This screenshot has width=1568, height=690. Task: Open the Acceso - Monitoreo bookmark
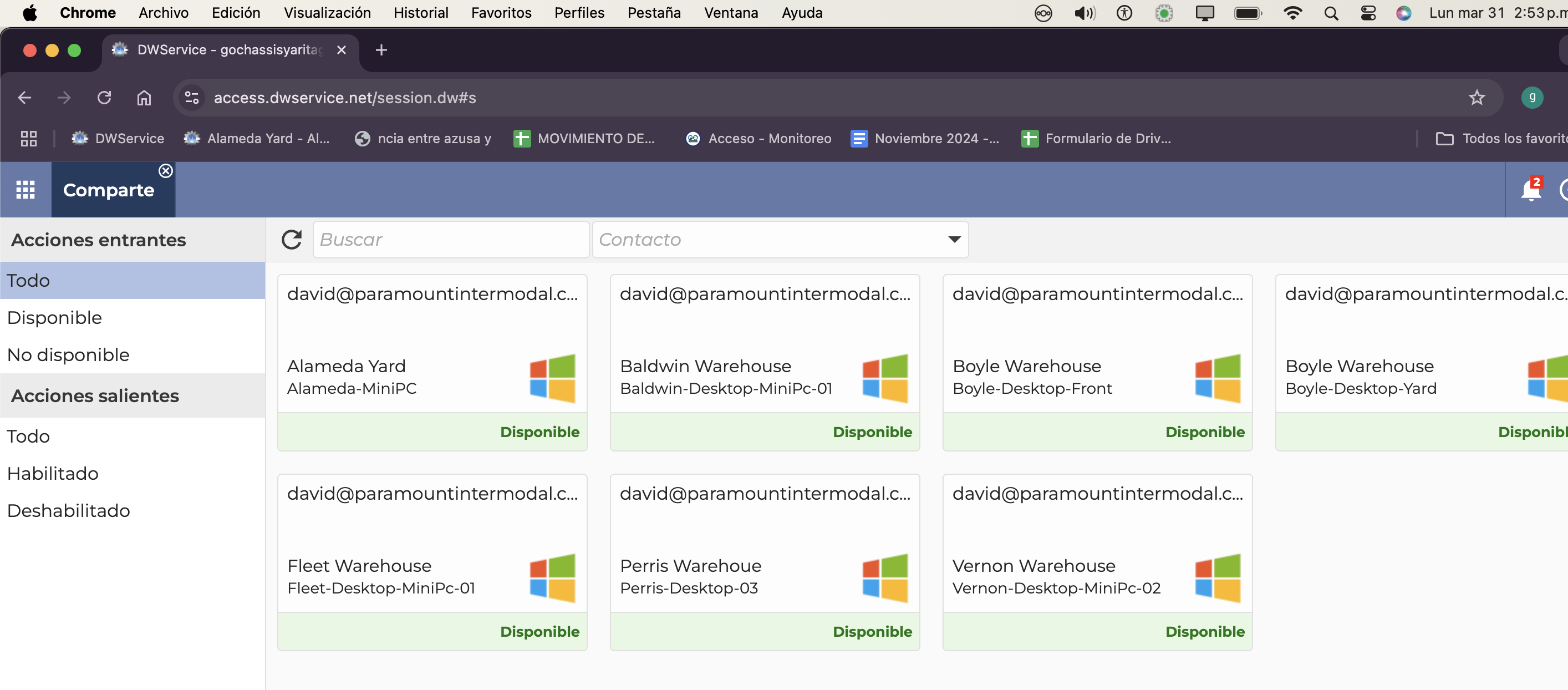pos(758,138)
